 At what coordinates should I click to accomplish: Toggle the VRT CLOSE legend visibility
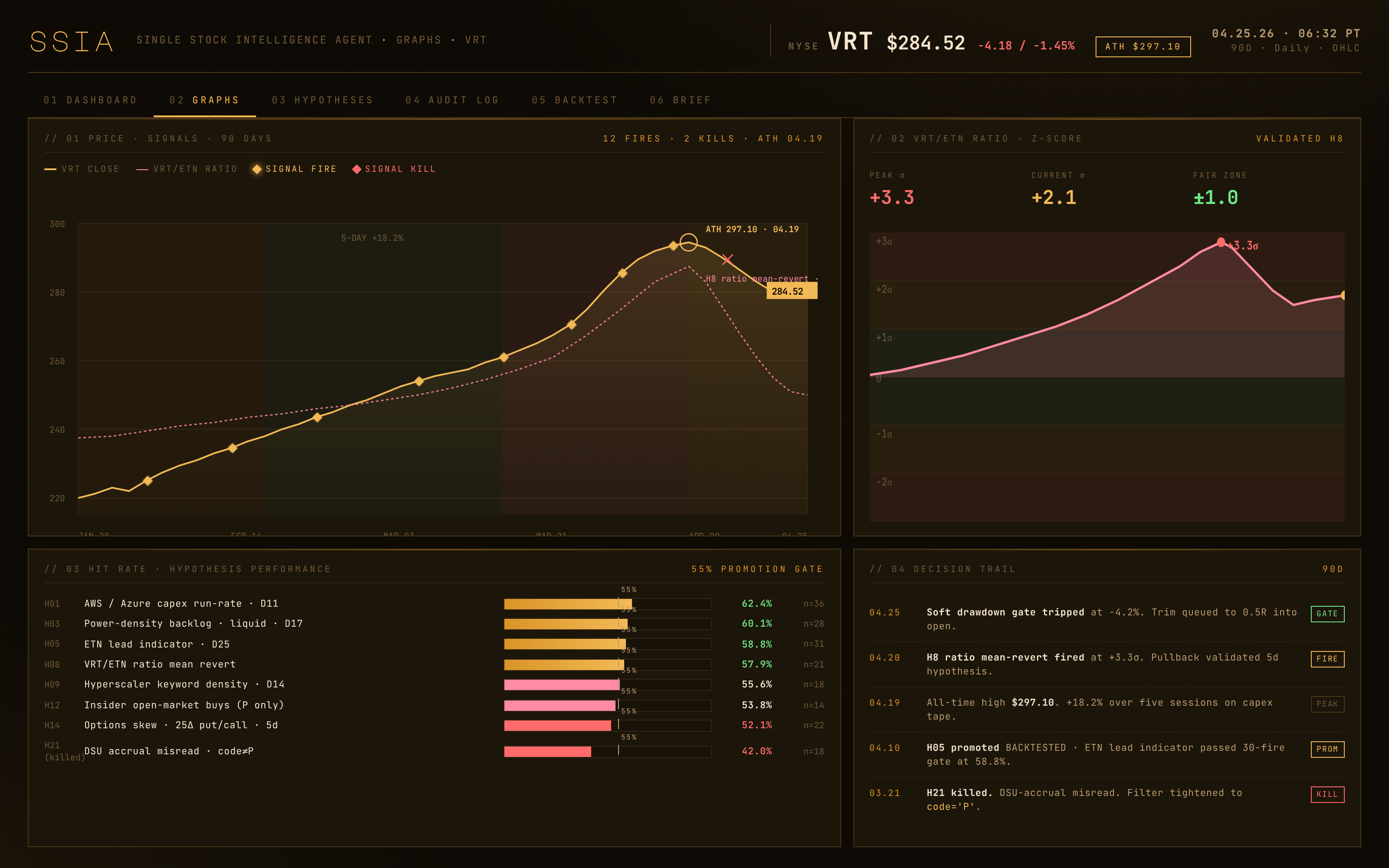(82, 169)
